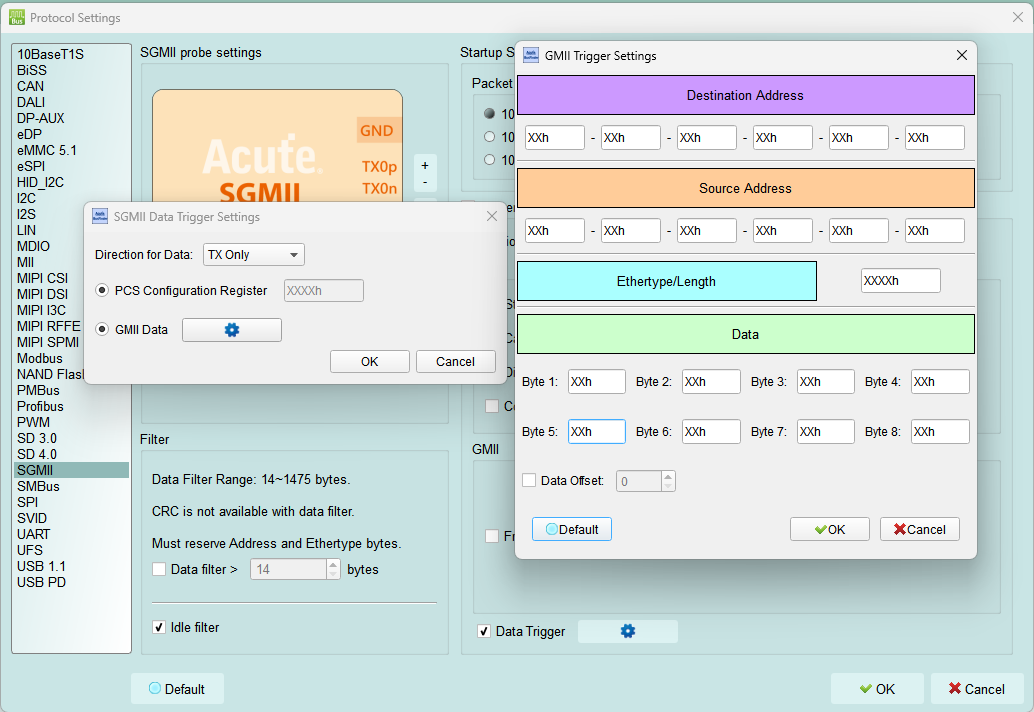Viewport: 1034px width, 712px height.
Task: Click the Byte 3 data field
Action: point(826,382)
